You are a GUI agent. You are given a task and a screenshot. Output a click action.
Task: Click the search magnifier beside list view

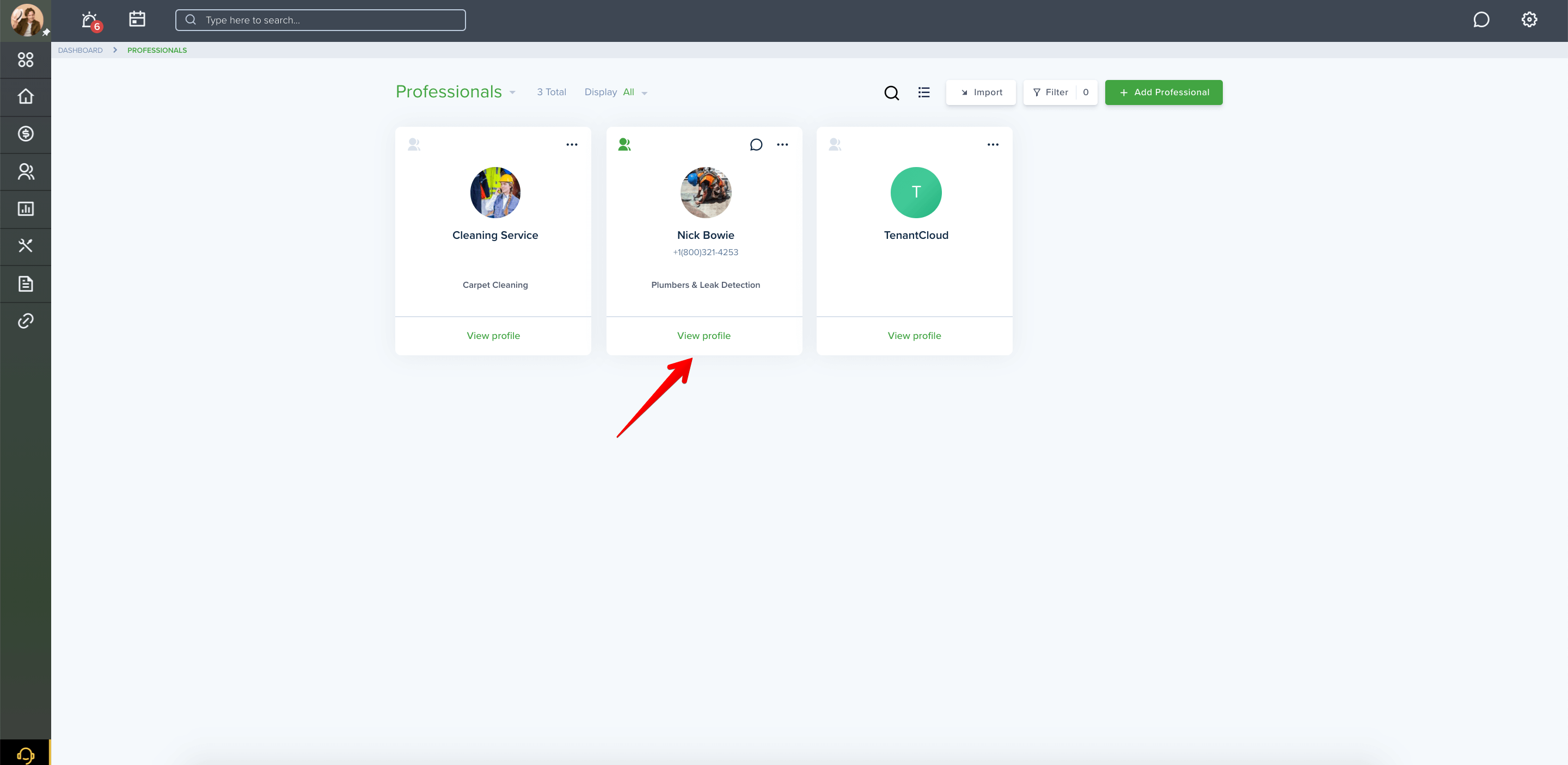point(891,92)
